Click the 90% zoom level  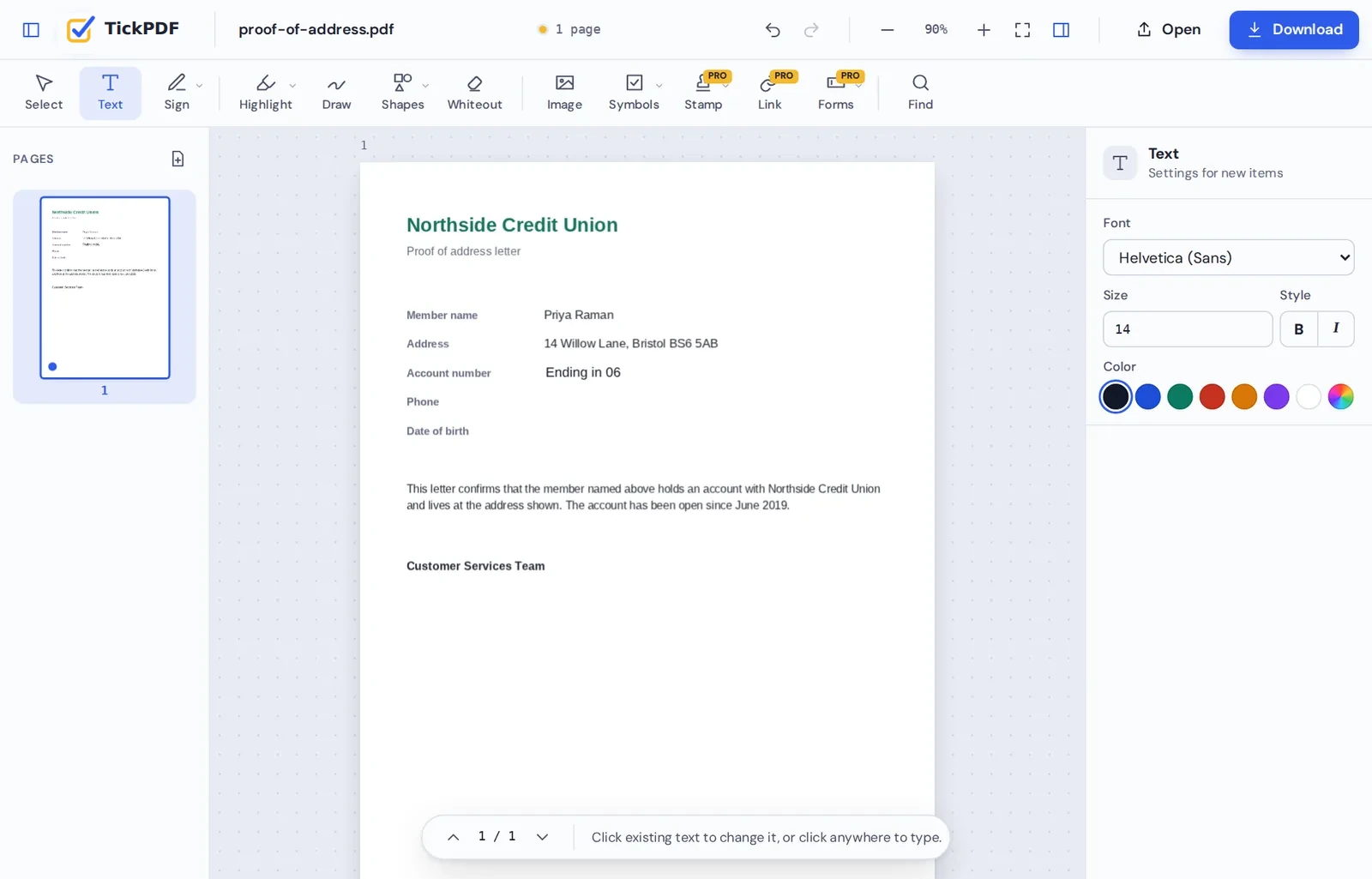936,30
